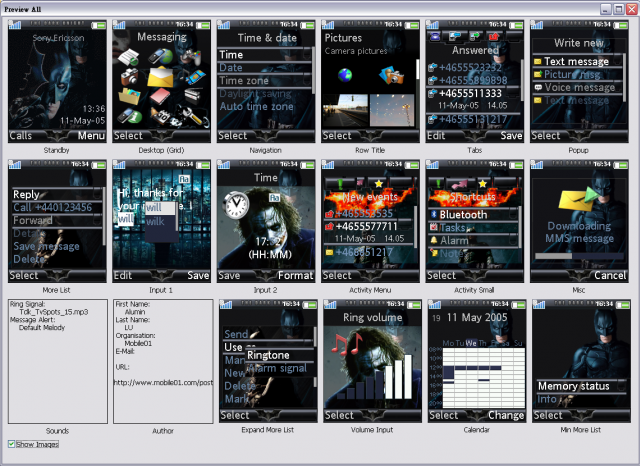The image size is (640, 466).
Task: Click 'Menu' softkey in Standby preview
Action: pos(91,135)
